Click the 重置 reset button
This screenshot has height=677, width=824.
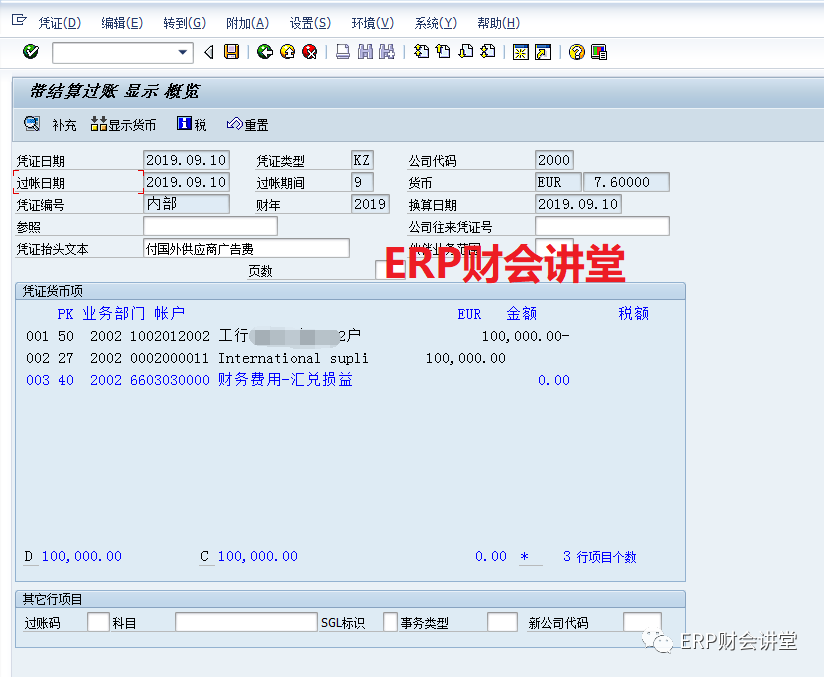tap(247, 124)
